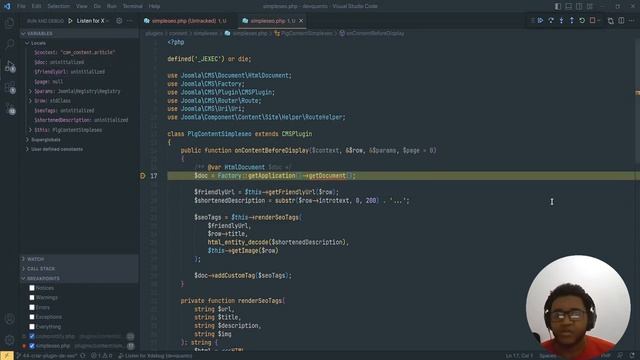Viewport: 640px width, 360px height.
Task: Expand the Watch section
Action: point(80,259)
